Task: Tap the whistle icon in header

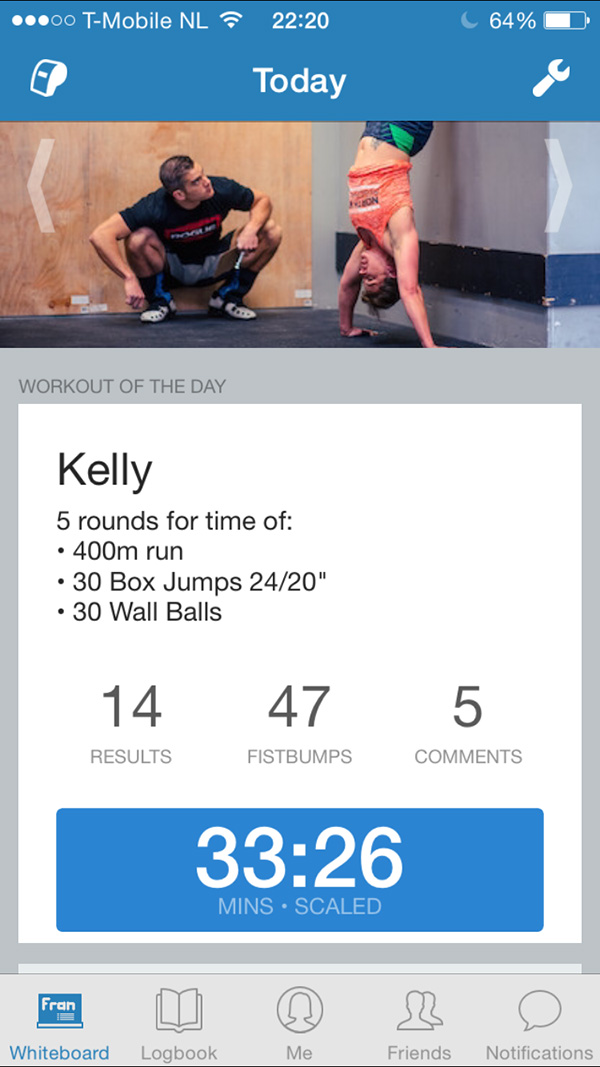Action: click(48, 79)
